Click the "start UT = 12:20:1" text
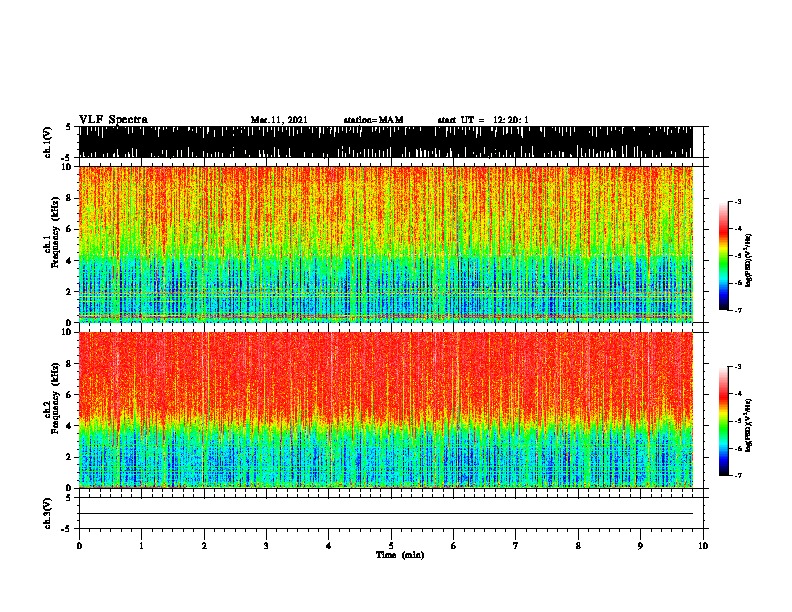The height and width of the screenshot is (612, 792). pos(483,120)
